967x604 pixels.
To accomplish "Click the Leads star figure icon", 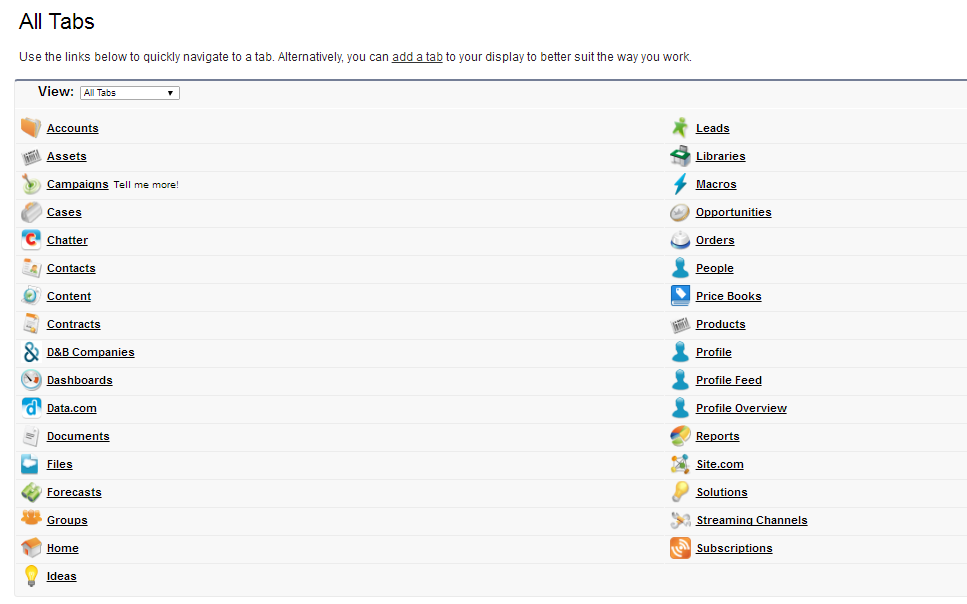I will [680, 128].
